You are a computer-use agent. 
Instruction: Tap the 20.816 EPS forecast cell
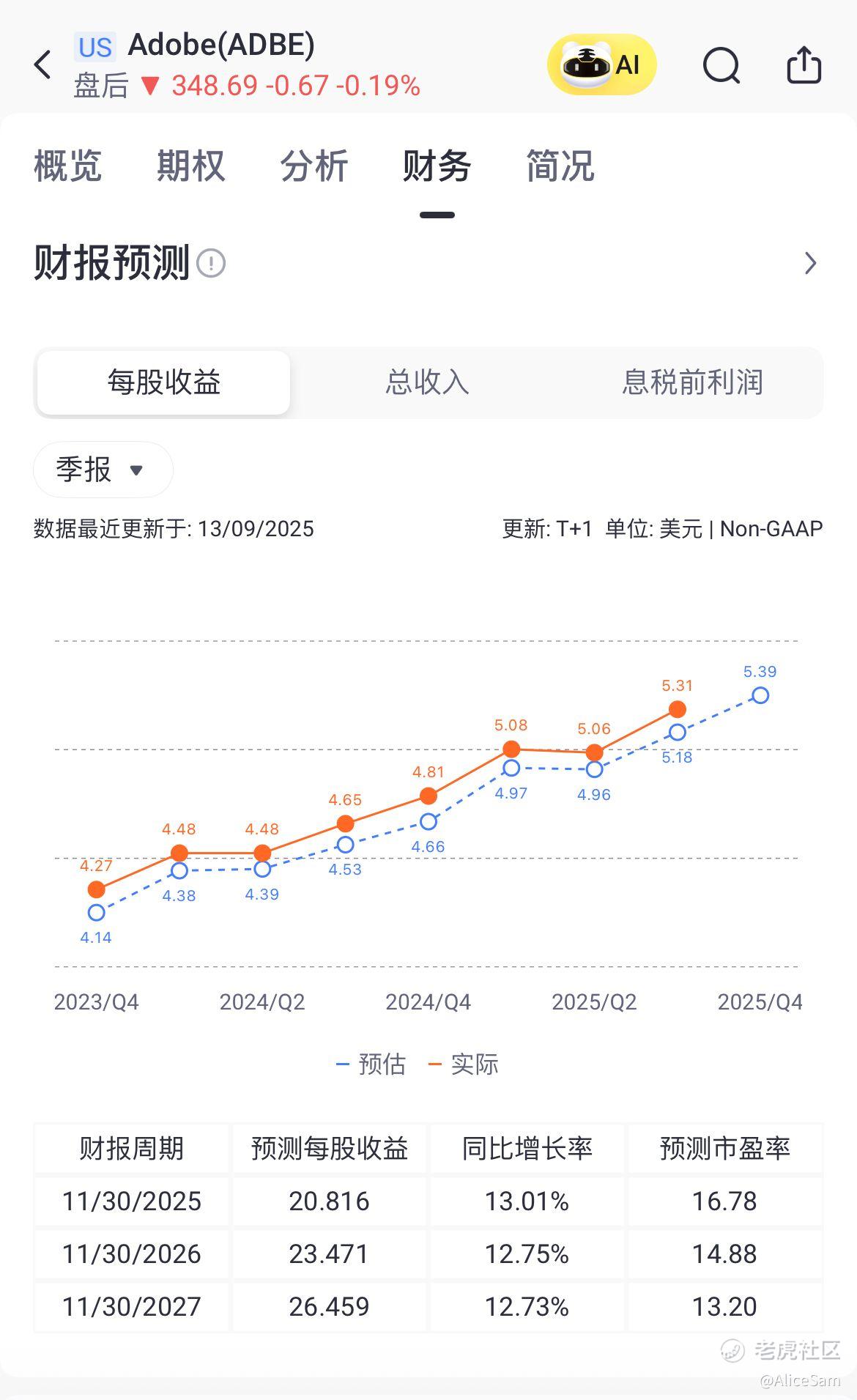pyautogui.click(x=330, y=1201)
